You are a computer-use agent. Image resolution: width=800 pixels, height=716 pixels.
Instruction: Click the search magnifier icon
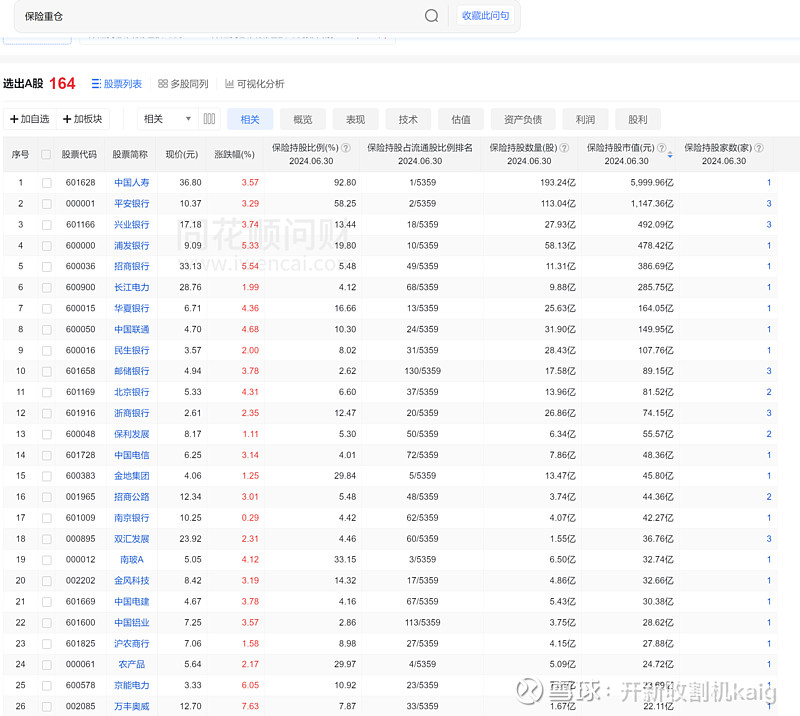click(431, 16)
